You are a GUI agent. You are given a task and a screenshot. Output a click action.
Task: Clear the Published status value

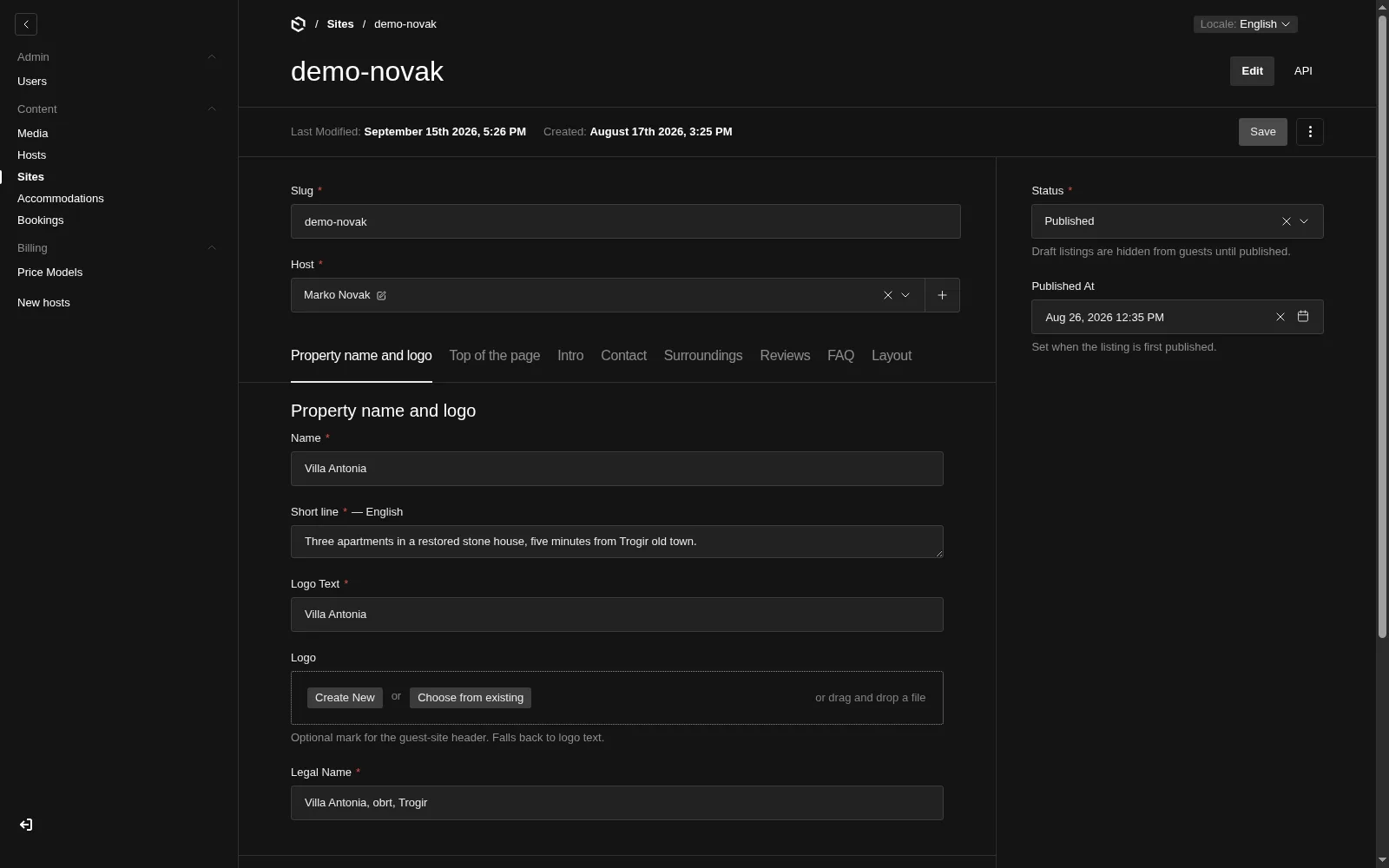[x=1287, y=221]
